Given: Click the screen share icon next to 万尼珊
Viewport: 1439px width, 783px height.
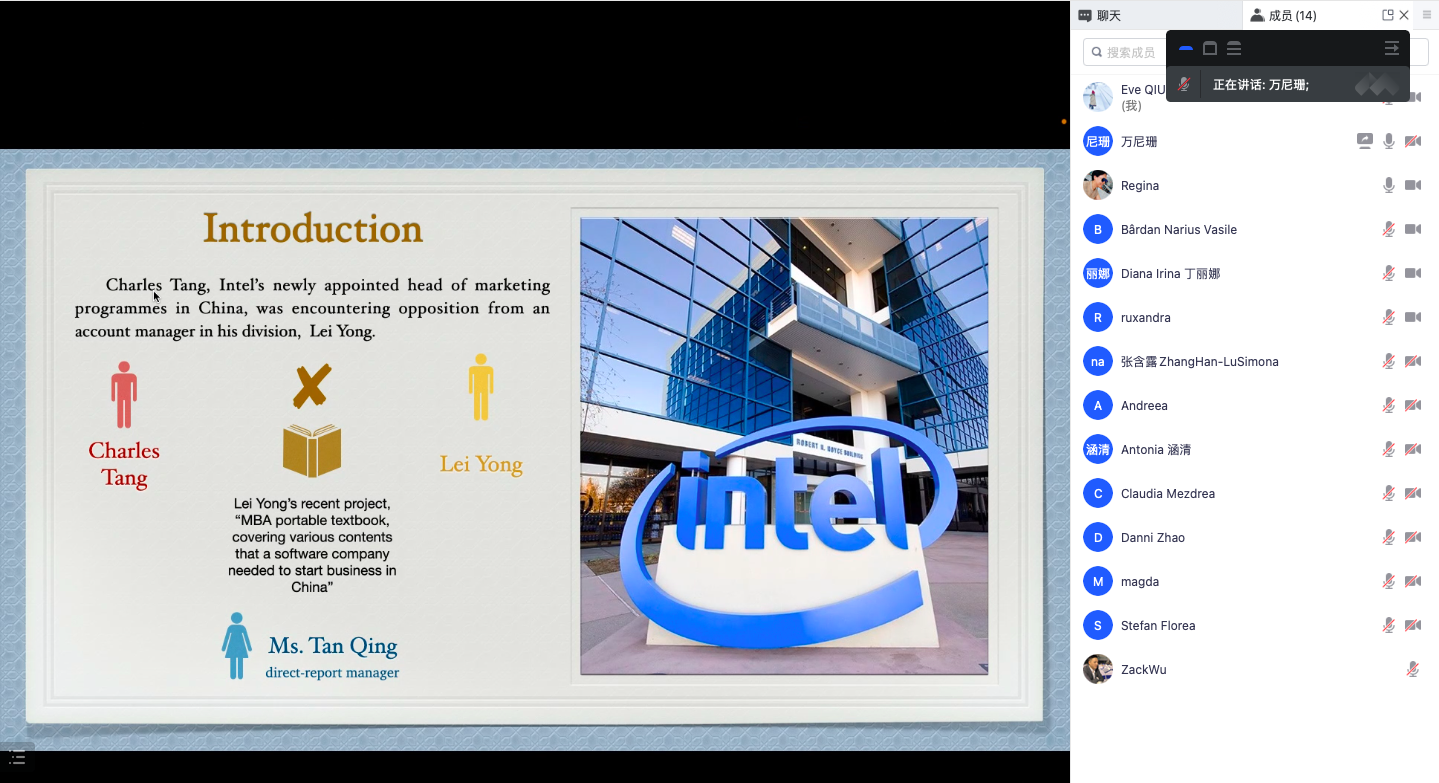Looking at the screenshot, I should coord(1364,141).
